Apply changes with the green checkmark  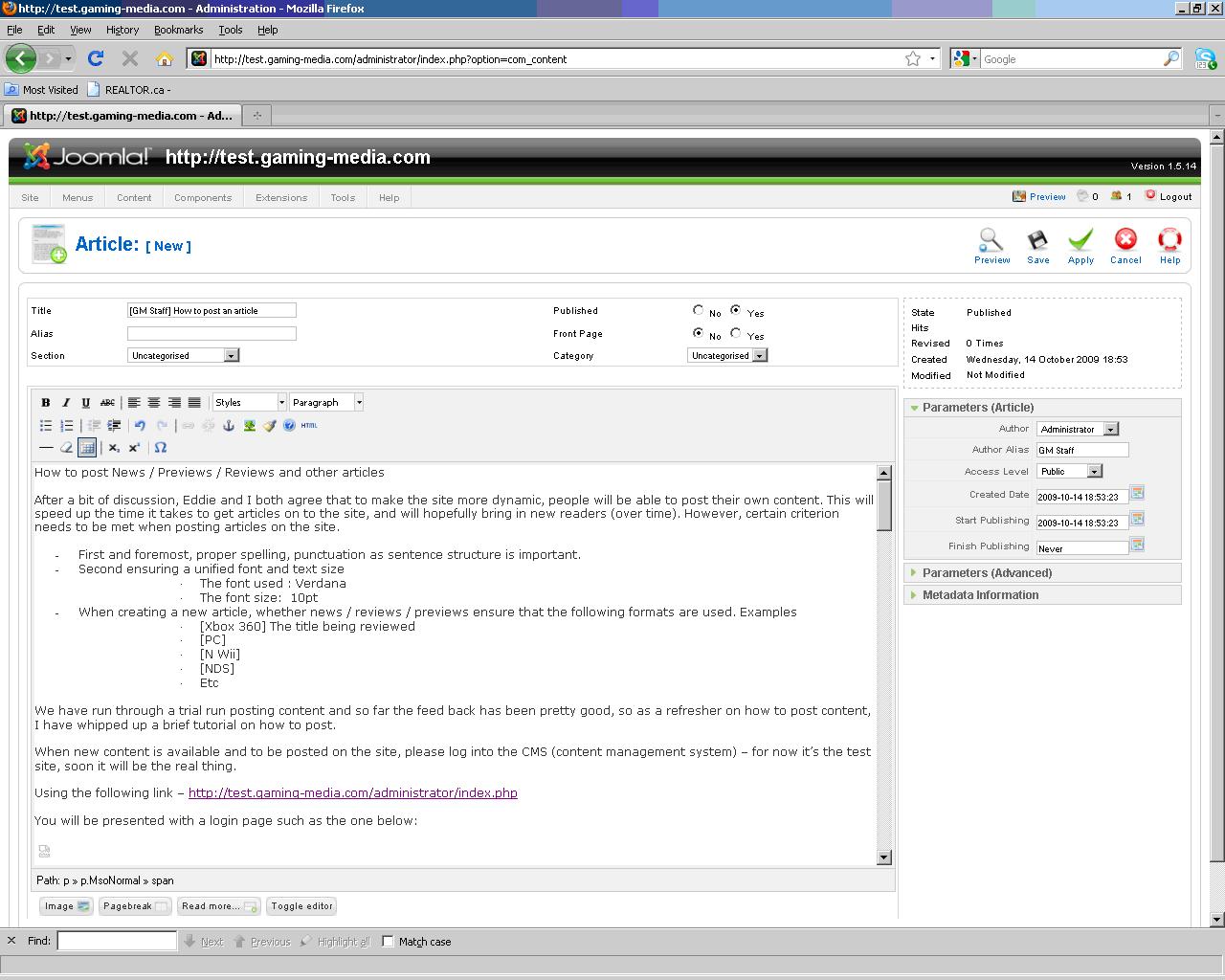pos(1080,246)
